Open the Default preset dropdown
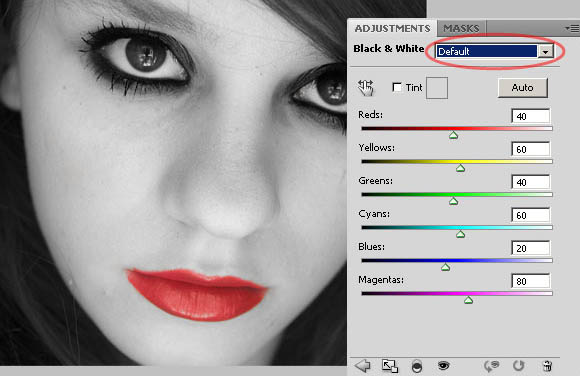The width and height of the screenshot is (580, 376). tap(495, 51)
